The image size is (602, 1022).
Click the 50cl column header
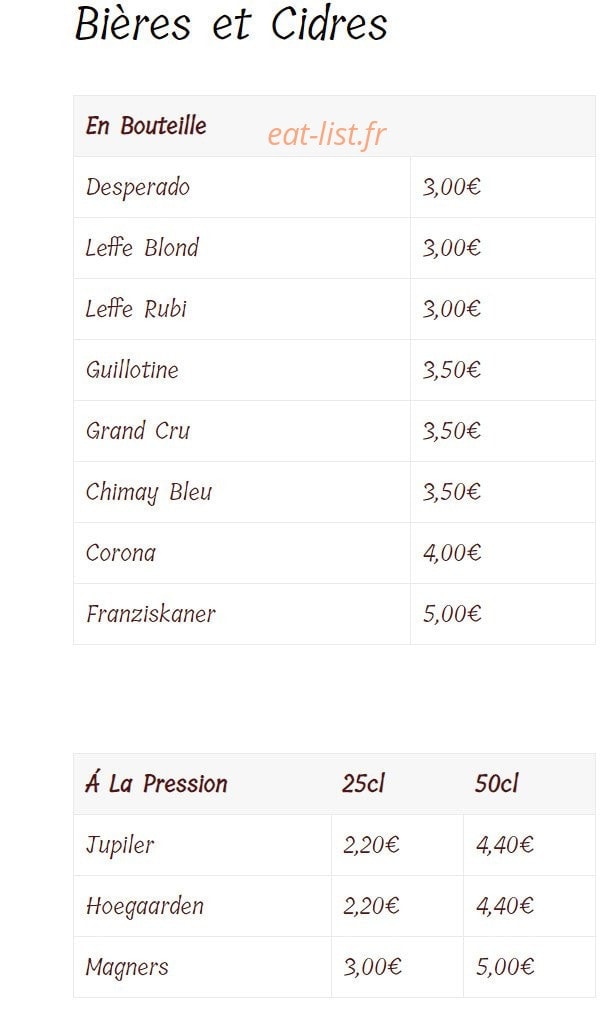[x=496, y=783]
